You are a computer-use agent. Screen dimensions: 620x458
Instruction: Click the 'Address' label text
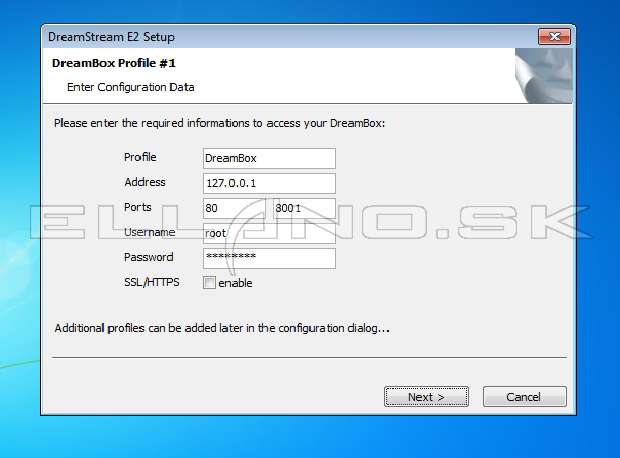coord(145,182)
